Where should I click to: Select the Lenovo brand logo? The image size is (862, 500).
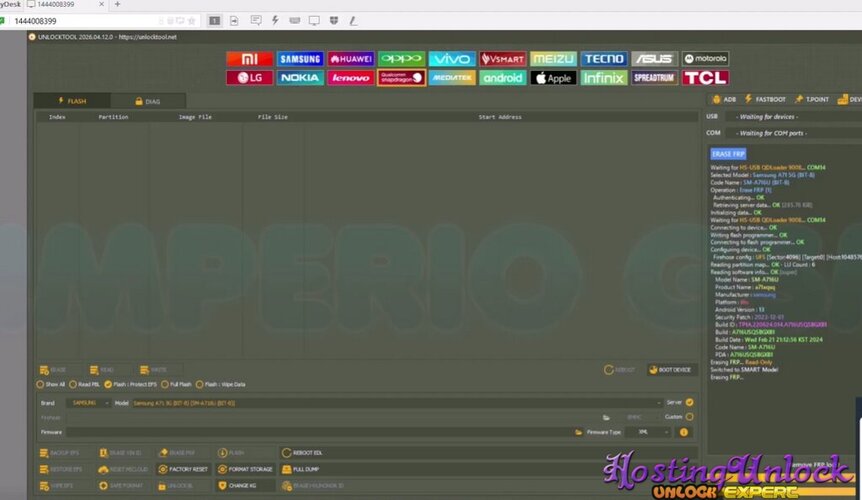[351, 78]
